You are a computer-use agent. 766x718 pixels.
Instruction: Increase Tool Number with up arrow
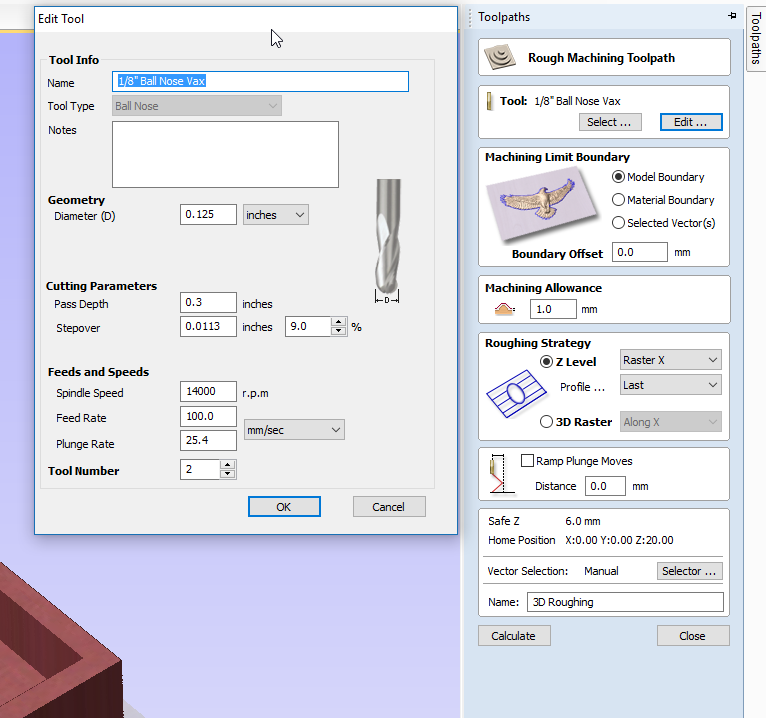tap(228, 465)
